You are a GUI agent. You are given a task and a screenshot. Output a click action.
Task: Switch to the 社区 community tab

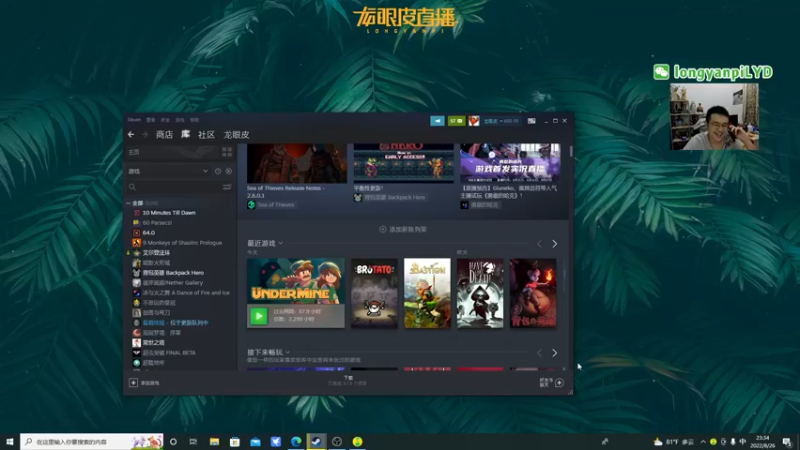[206, 135]
